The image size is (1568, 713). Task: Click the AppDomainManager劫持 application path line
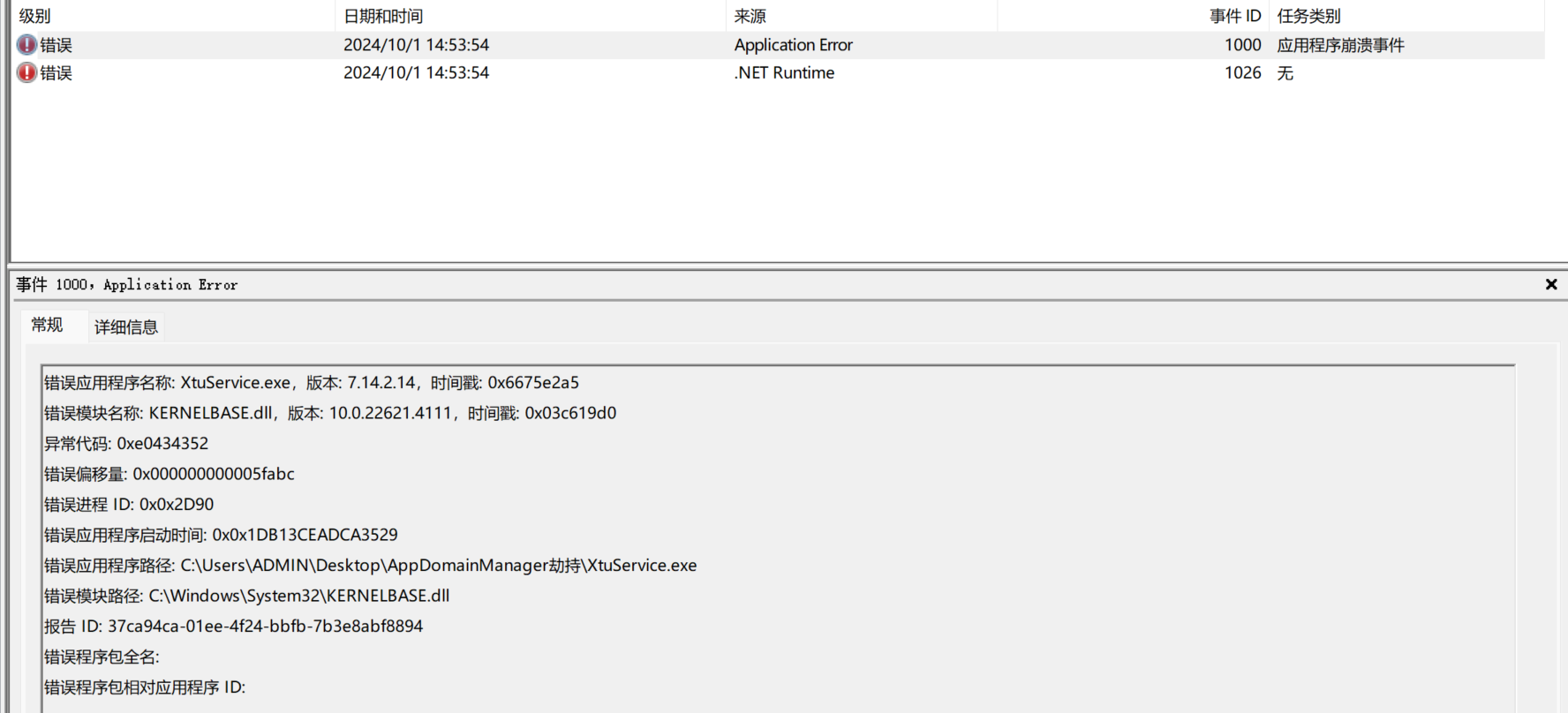click(x=371, y=566)
